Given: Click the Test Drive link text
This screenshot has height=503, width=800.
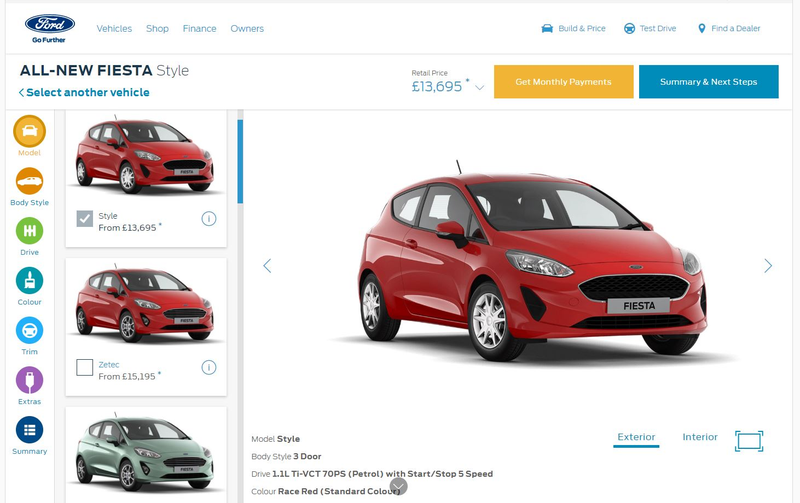Looking at the screenshot, I should point(658,29).
